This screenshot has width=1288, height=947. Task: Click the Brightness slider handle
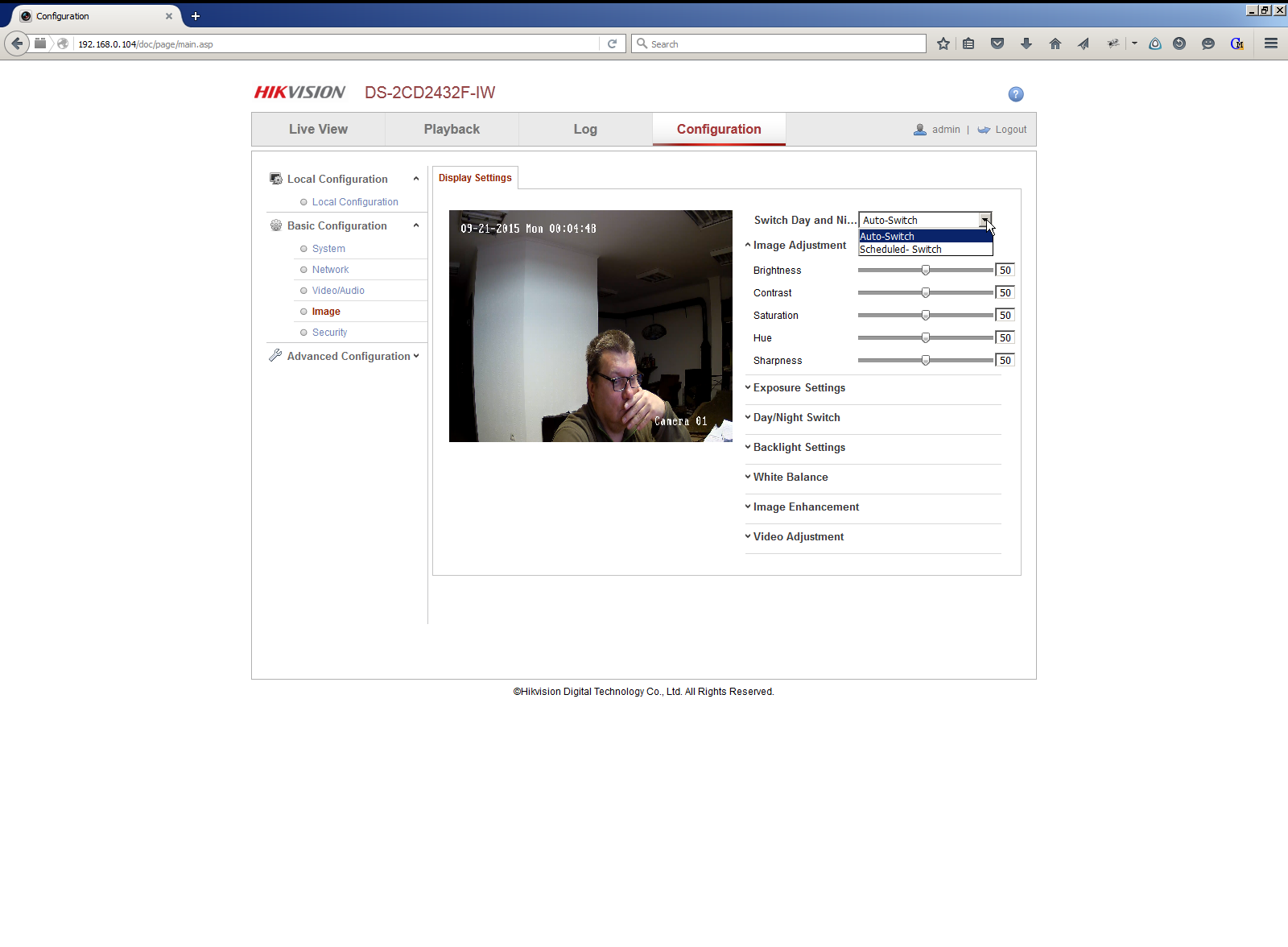(x=926, y=271)
